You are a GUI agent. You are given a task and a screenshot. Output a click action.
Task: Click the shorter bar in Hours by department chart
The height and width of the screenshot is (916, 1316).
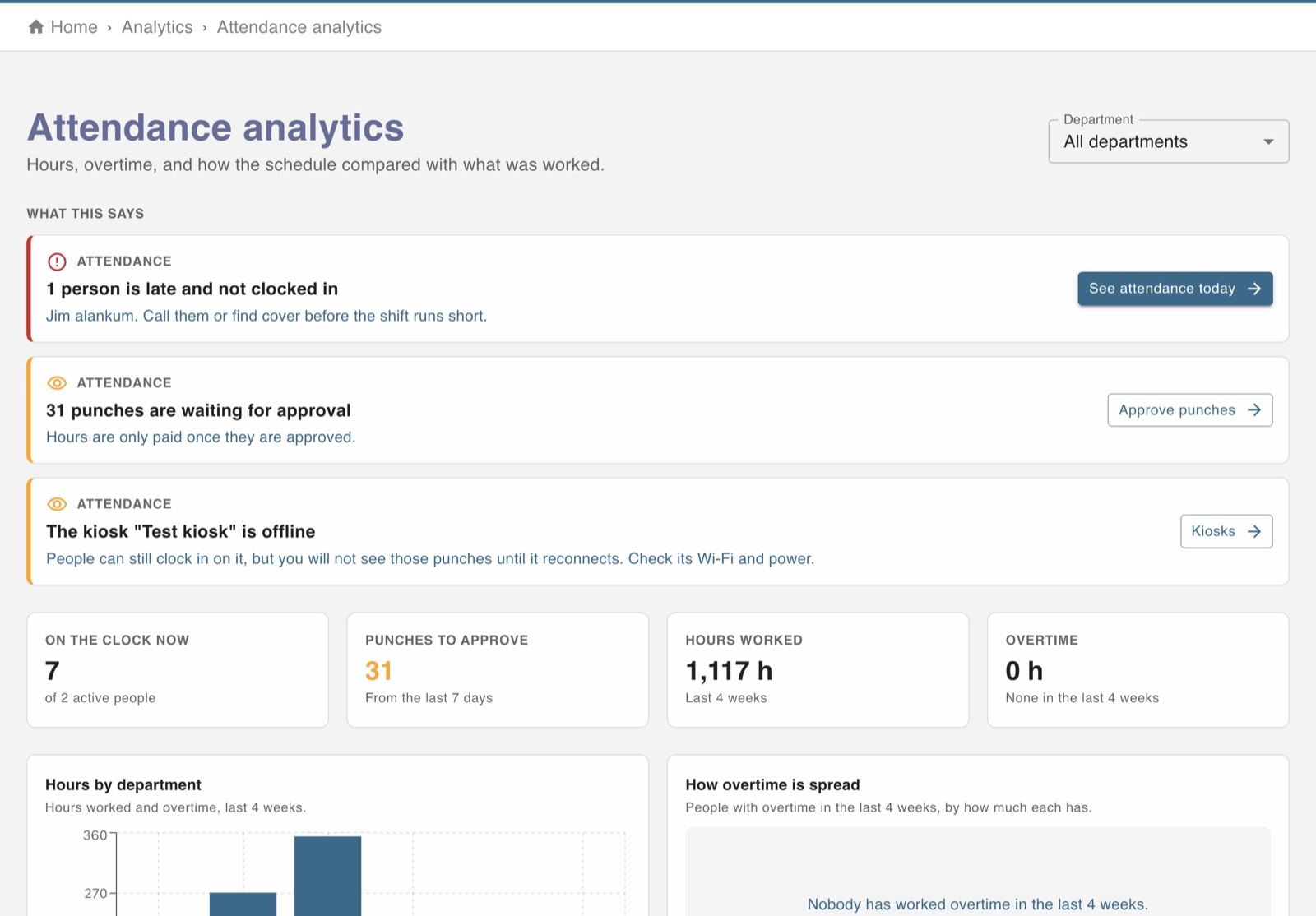tap(243, 904)
